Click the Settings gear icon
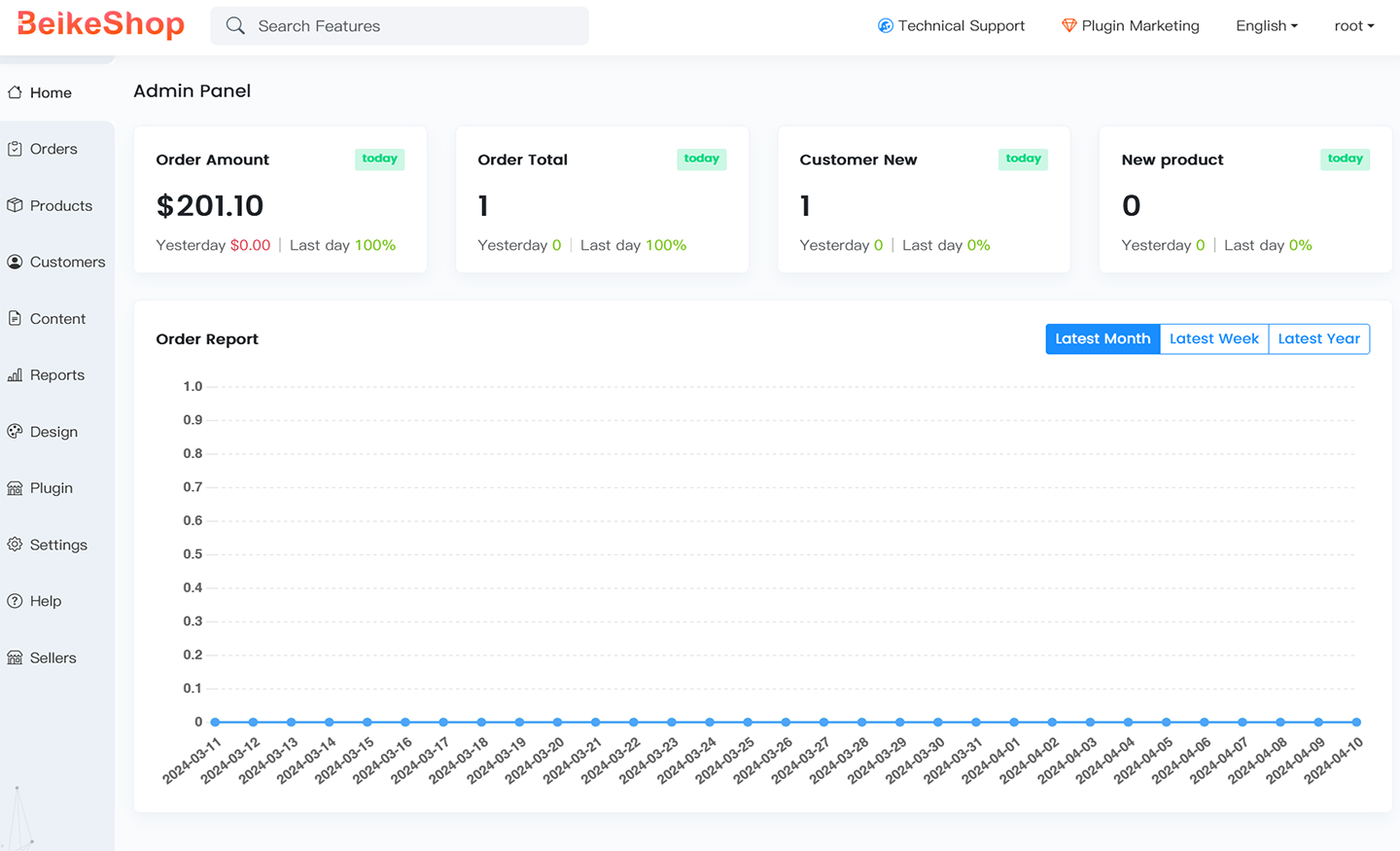 click(x=15, y=545)
